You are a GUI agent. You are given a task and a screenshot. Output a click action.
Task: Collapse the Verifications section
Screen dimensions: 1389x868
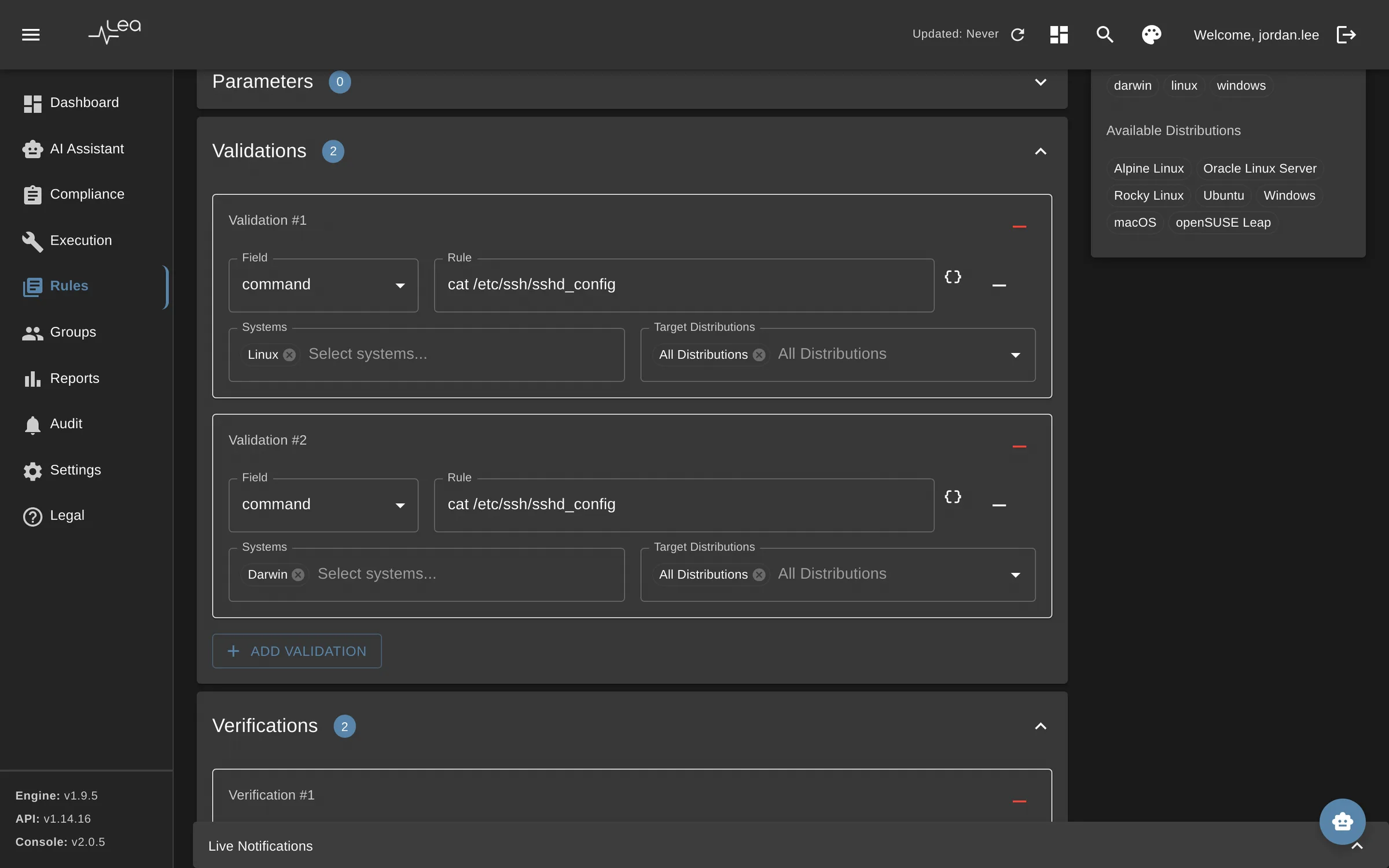[x=1040, y=726]
